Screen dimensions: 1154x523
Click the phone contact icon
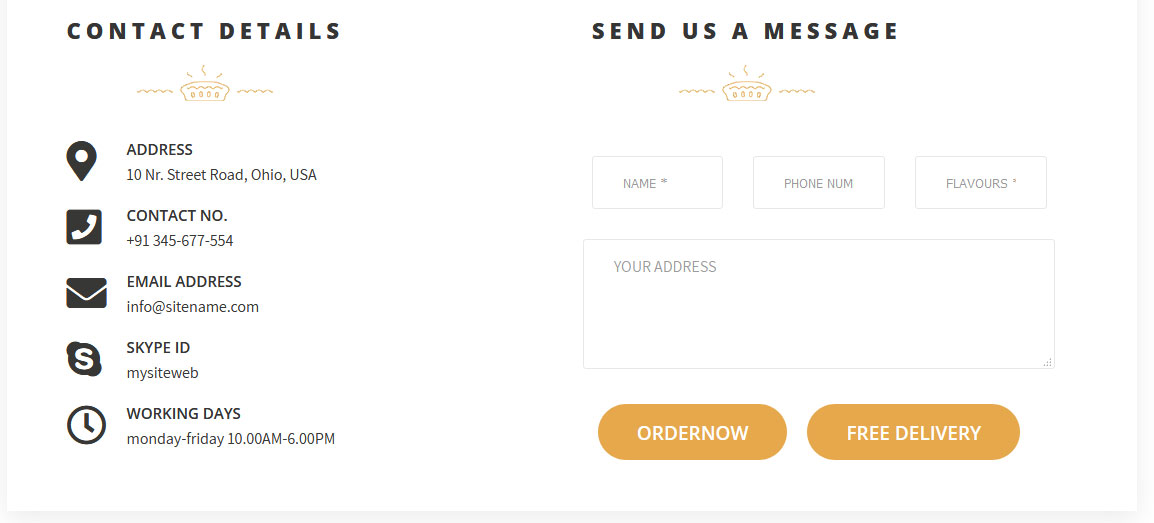coord(84,227)
